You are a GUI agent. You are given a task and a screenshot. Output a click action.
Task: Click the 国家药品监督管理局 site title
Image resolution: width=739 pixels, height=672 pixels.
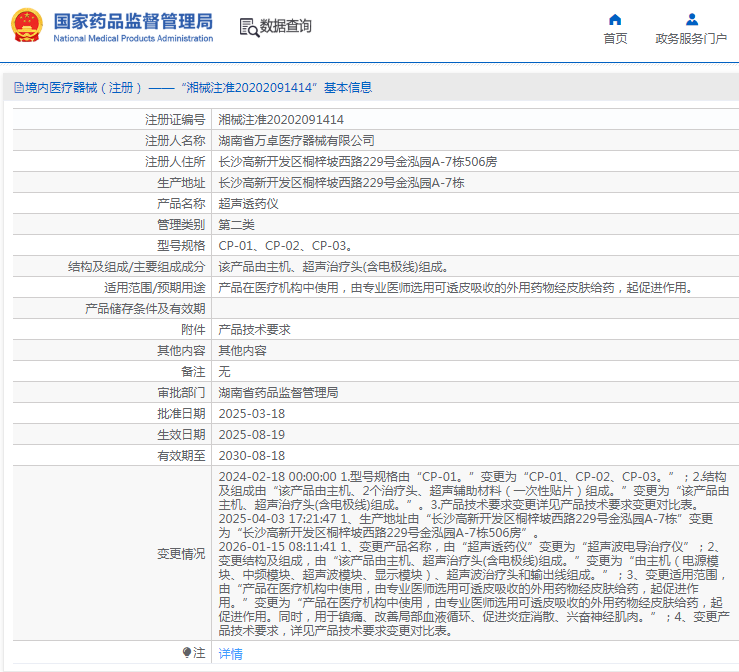[x=132, y=20]
